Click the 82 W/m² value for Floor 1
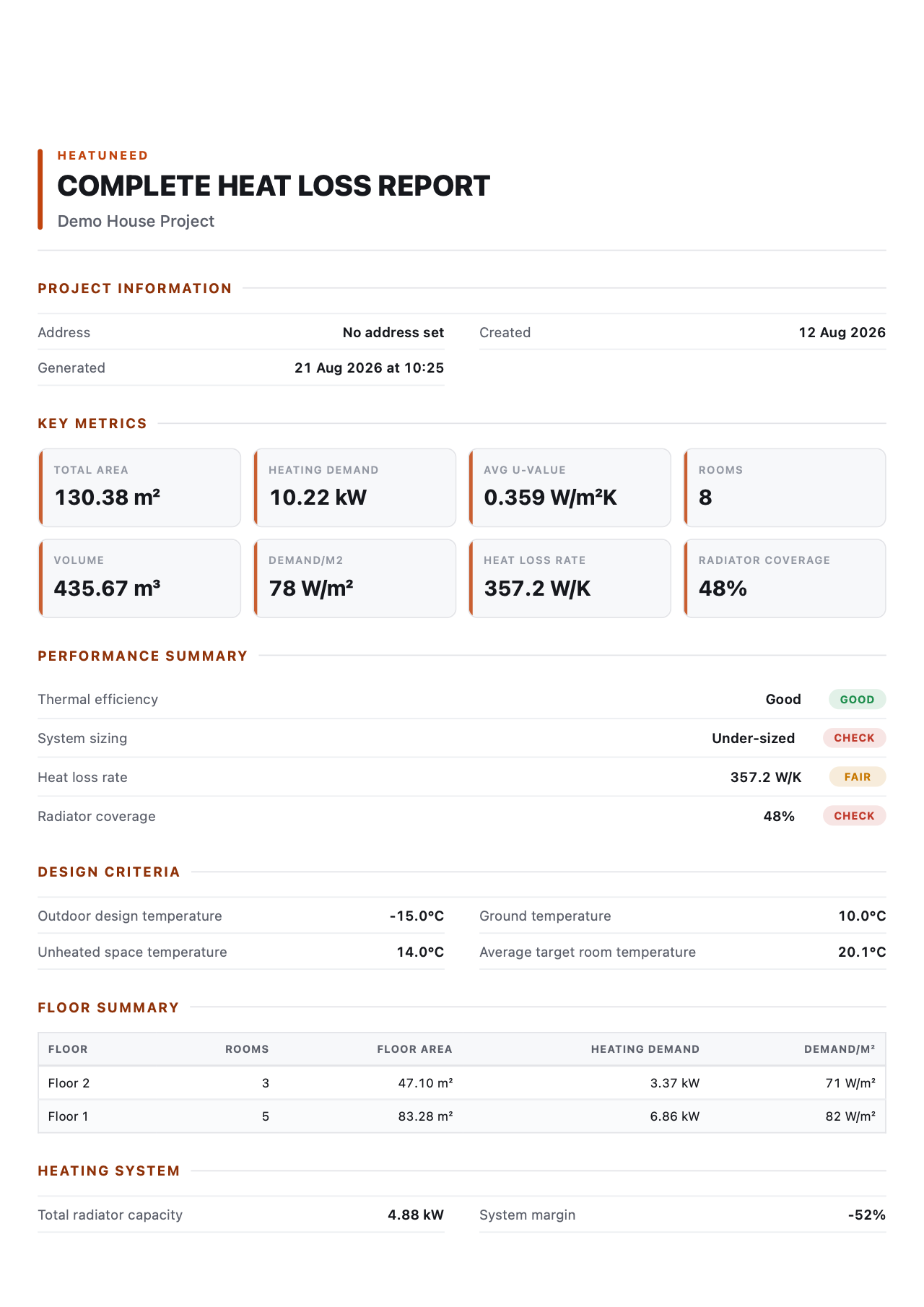This screenshot has width=924, height=1307. [x=850, y=1116]
